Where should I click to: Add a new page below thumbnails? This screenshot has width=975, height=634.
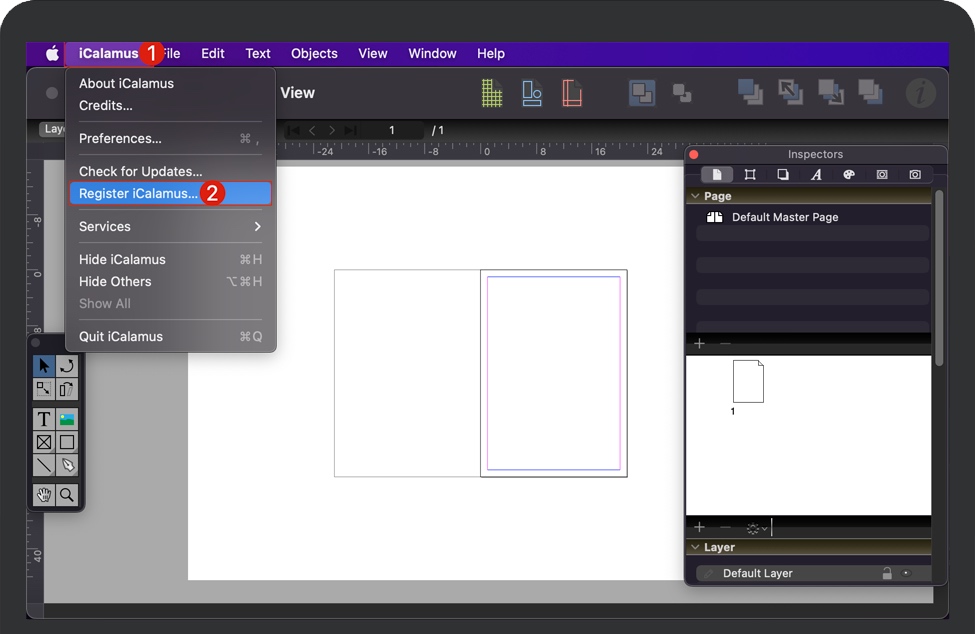[699, 527]
